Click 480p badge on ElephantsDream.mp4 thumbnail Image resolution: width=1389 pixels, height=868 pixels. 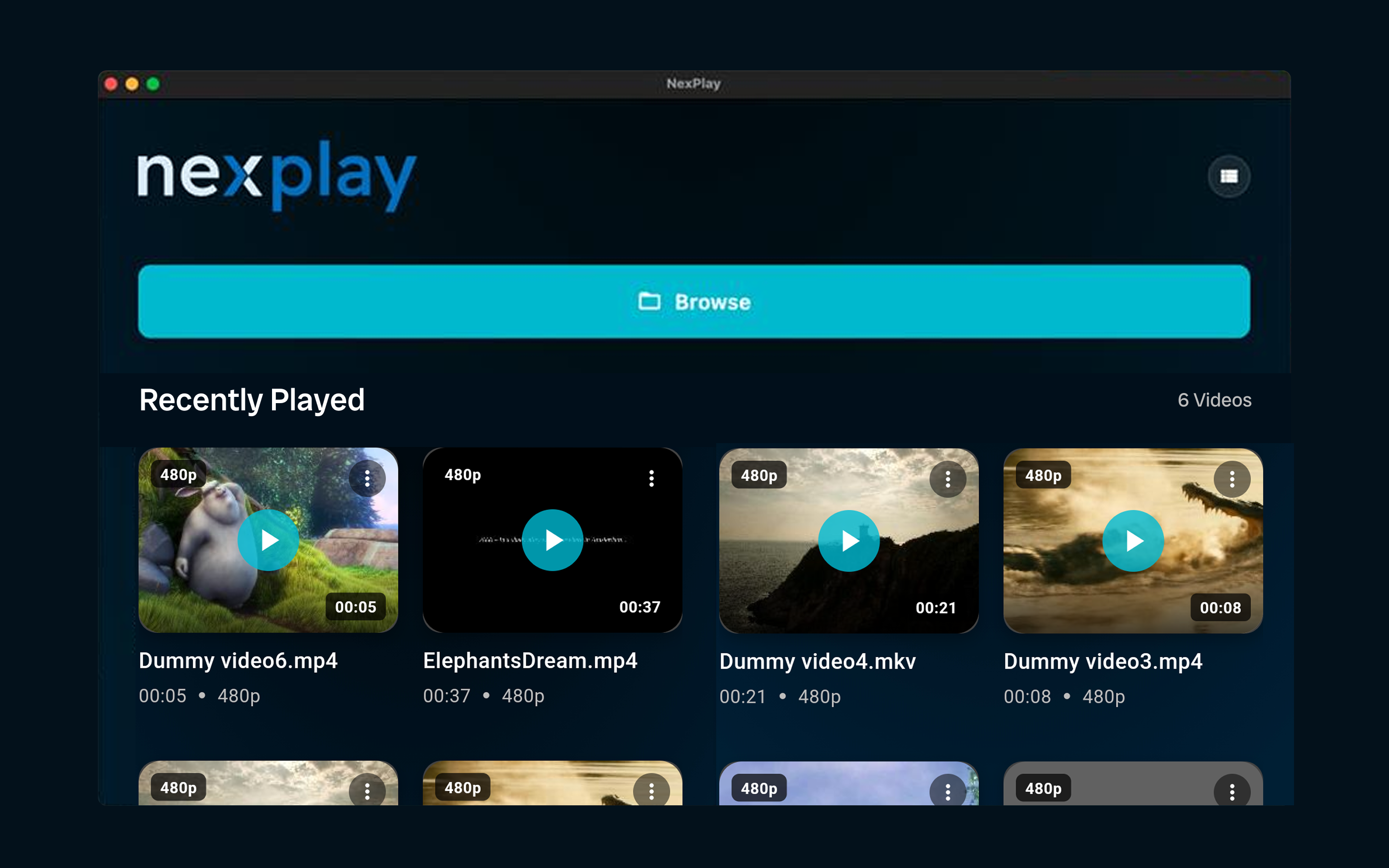click(463, 475)
